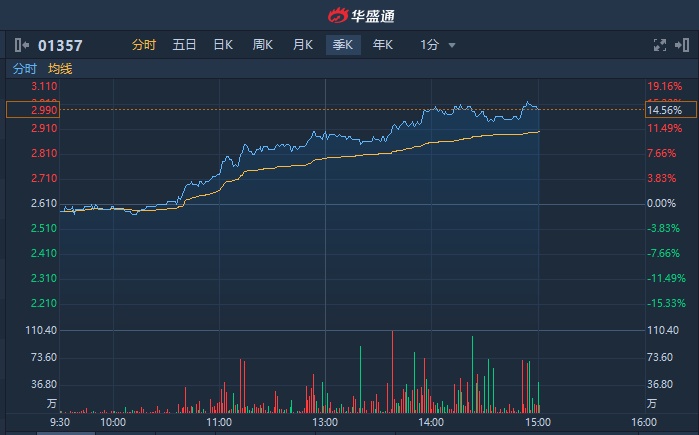Toggle the 均线 average line legend
Screen dimensions: 699x435
pyautogui.click(x=61, y=69)
